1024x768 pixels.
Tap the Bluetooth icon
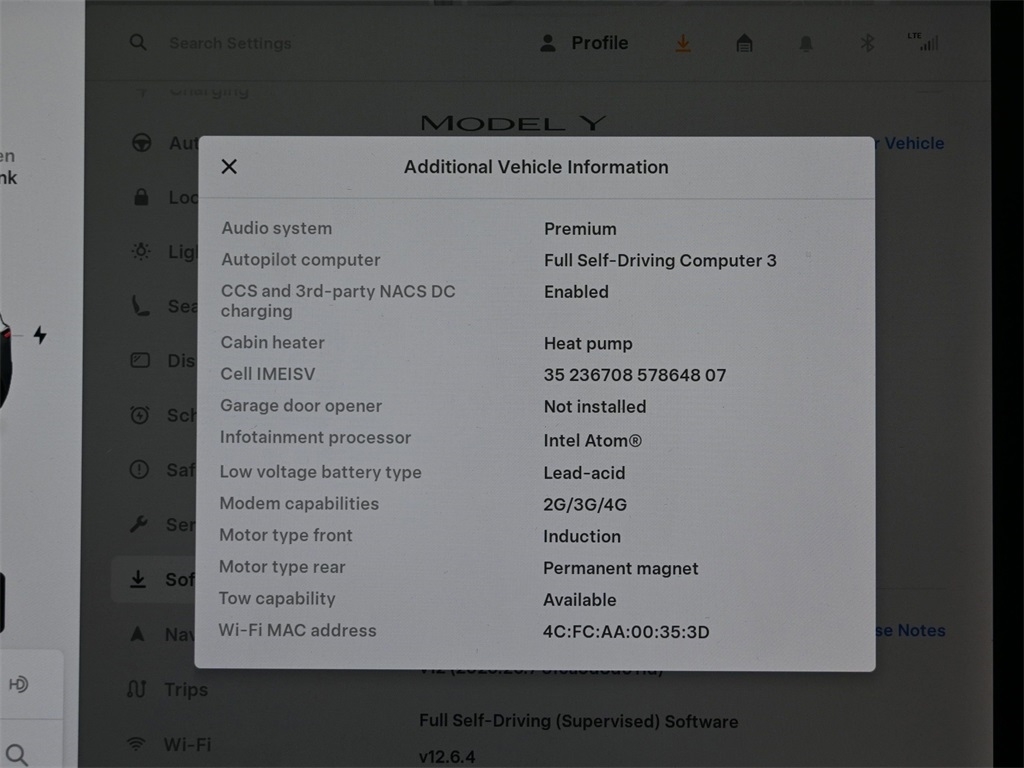(x=867, y=43)
